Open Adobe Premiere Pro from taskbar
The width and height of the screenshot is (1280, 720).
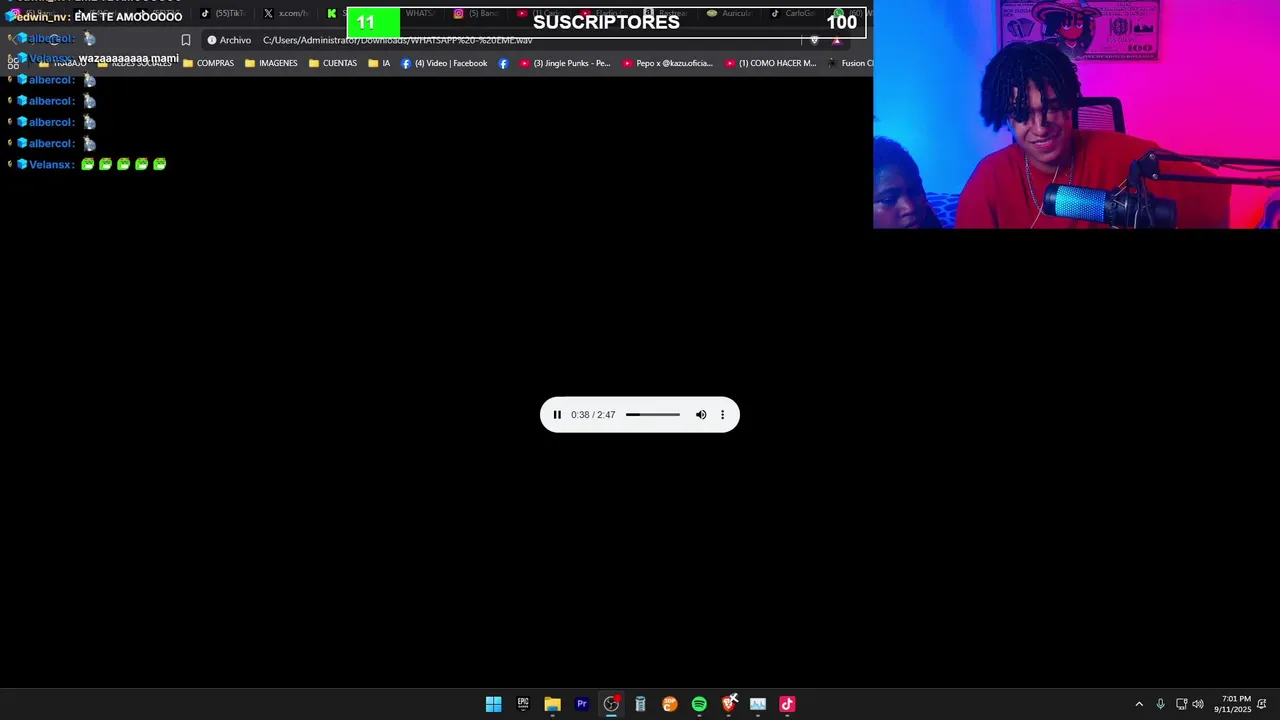click(x=581, y=704)
